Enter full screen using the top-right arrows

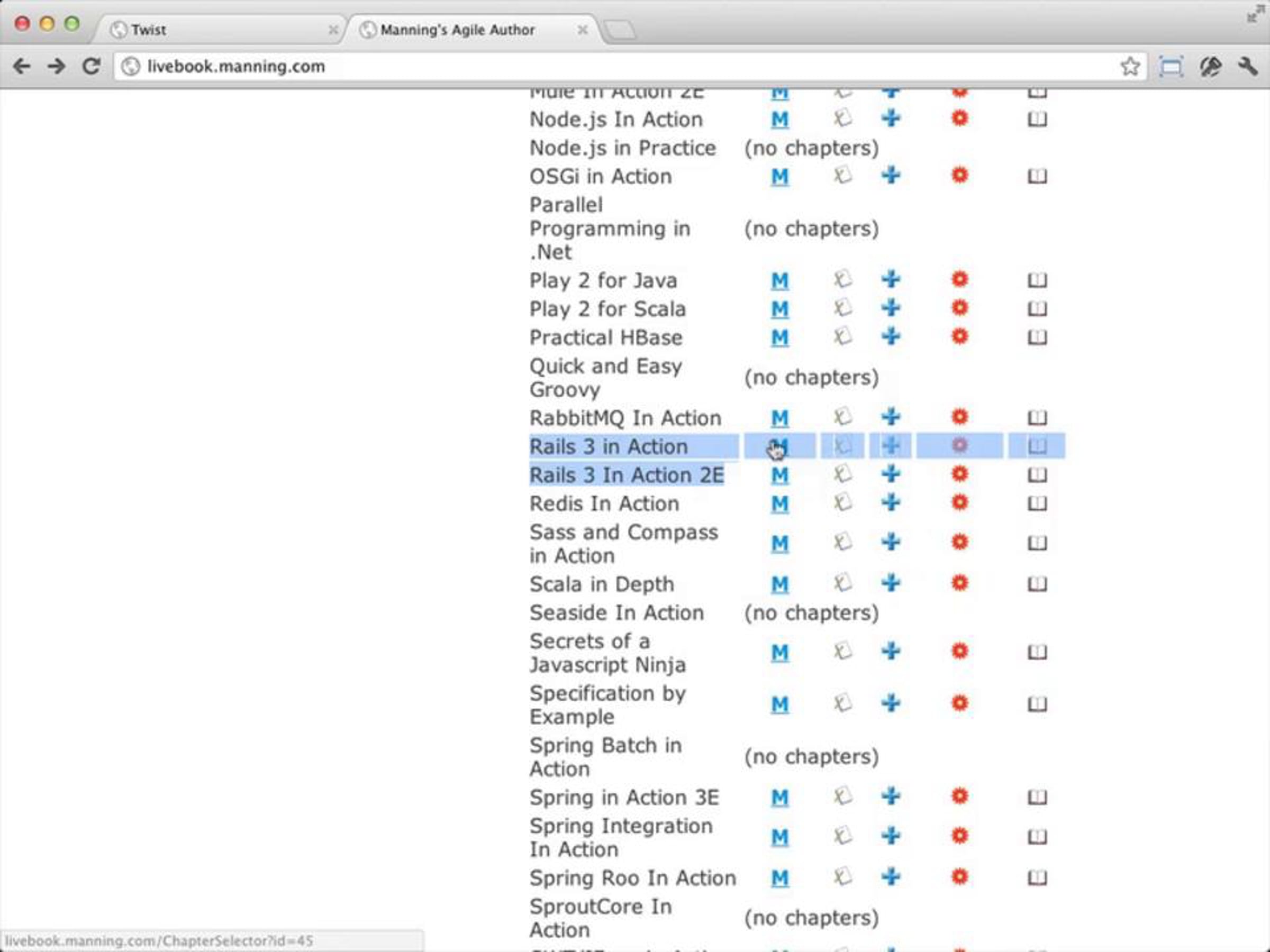point(1255,14)
